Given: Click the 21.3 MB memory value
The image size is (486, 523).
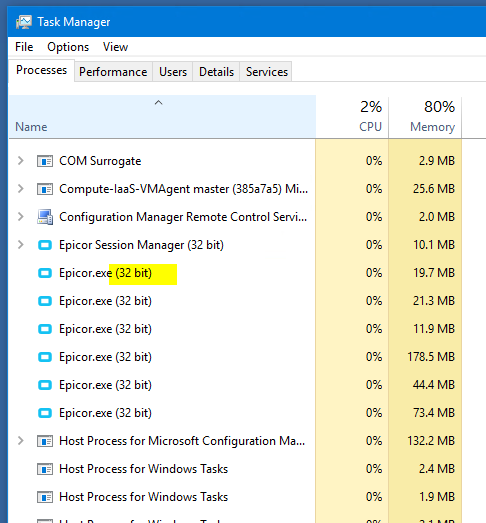Looking at the screenshot, I should tap(434, 301).
